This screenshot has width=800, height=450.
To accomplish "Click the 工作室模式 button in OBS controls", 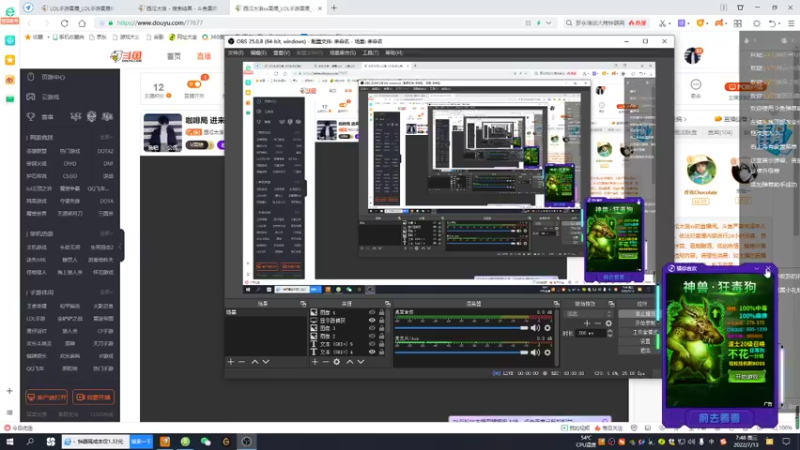I will point(638,332).
